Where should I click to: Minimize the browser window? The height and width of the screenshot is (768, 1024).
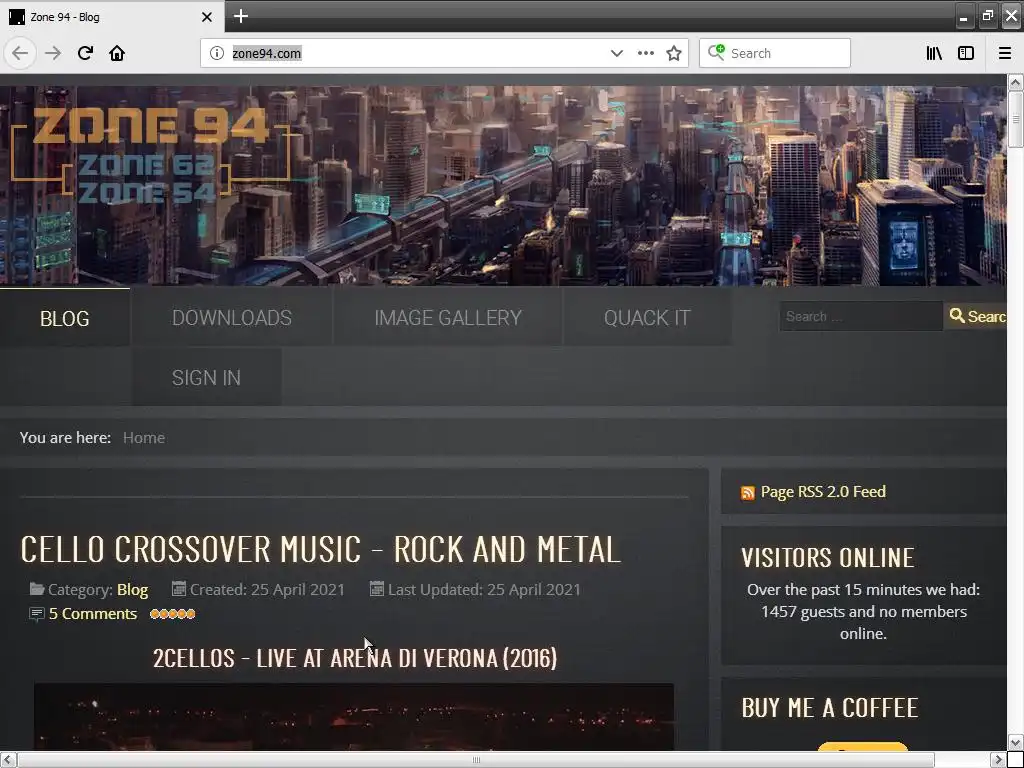[963, 16]
